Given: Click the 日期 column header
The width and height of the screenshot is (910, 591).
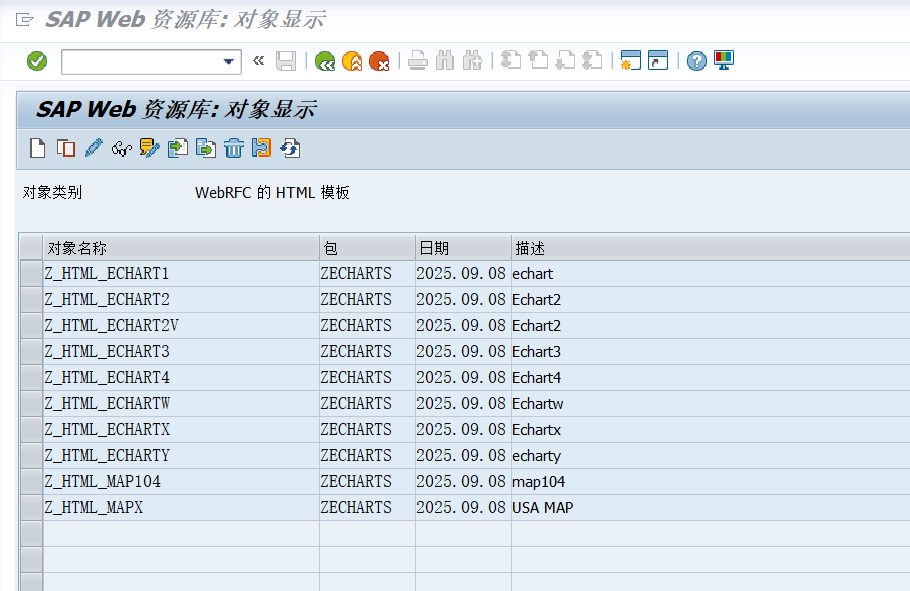Looking at the screenshot, I should (463, 248).
